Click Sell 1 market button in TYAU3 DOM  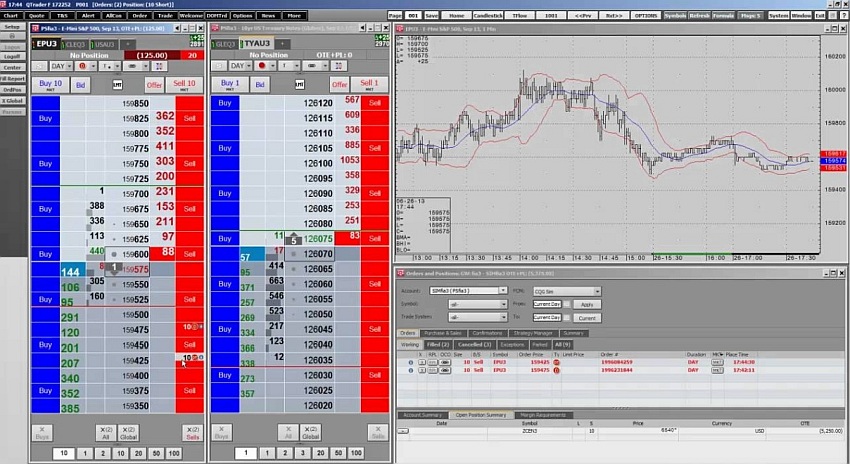coord(369,84)
